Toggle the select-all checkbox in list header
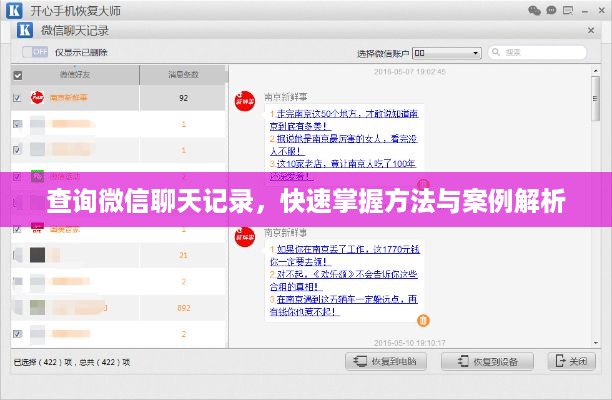 18,75
